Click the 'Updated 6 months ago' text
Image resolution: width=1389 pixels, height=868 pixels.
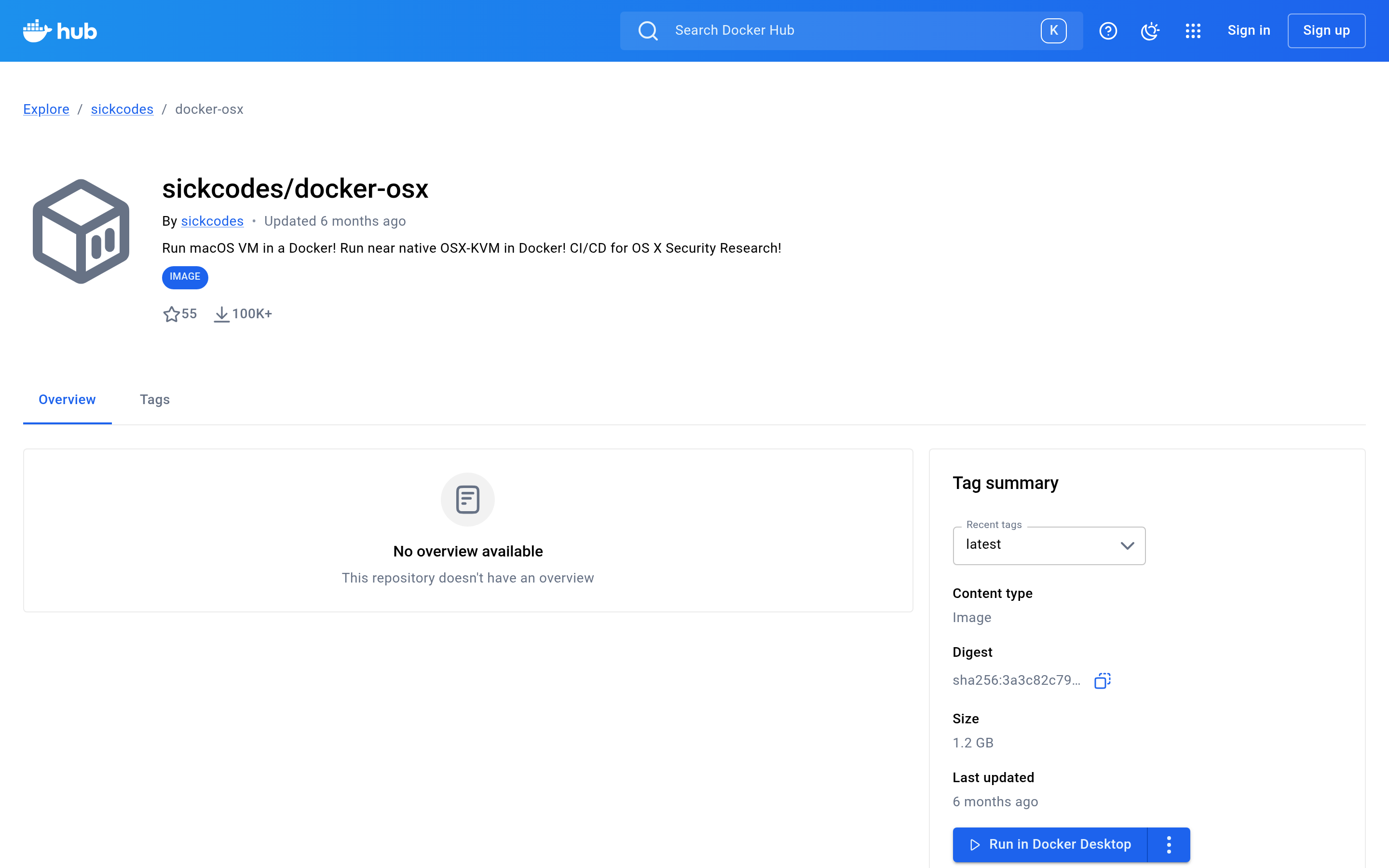(335, 221)
